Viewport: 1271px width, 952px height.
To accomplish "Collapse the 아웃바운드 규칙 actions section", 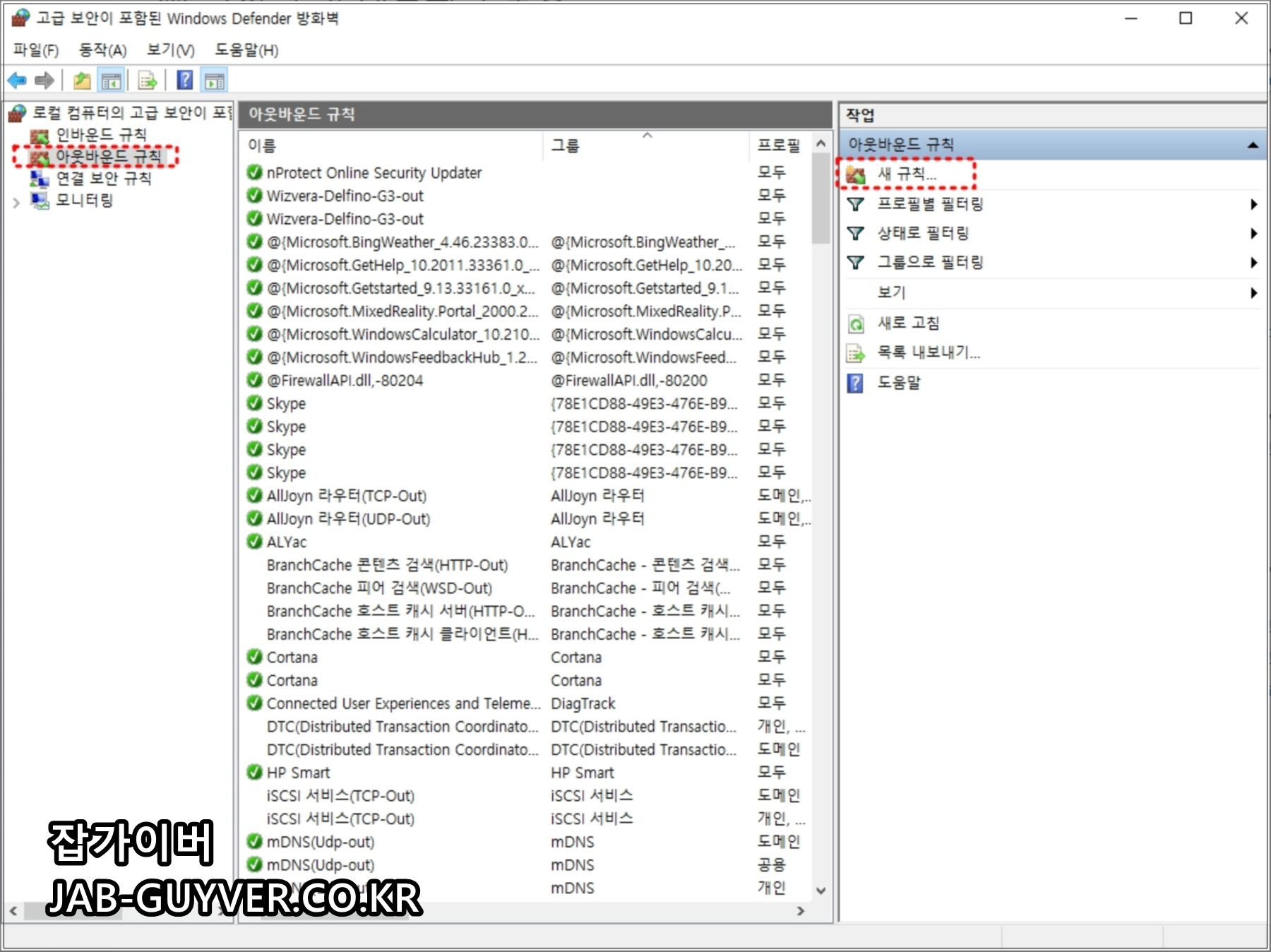I will [1253, 145].
